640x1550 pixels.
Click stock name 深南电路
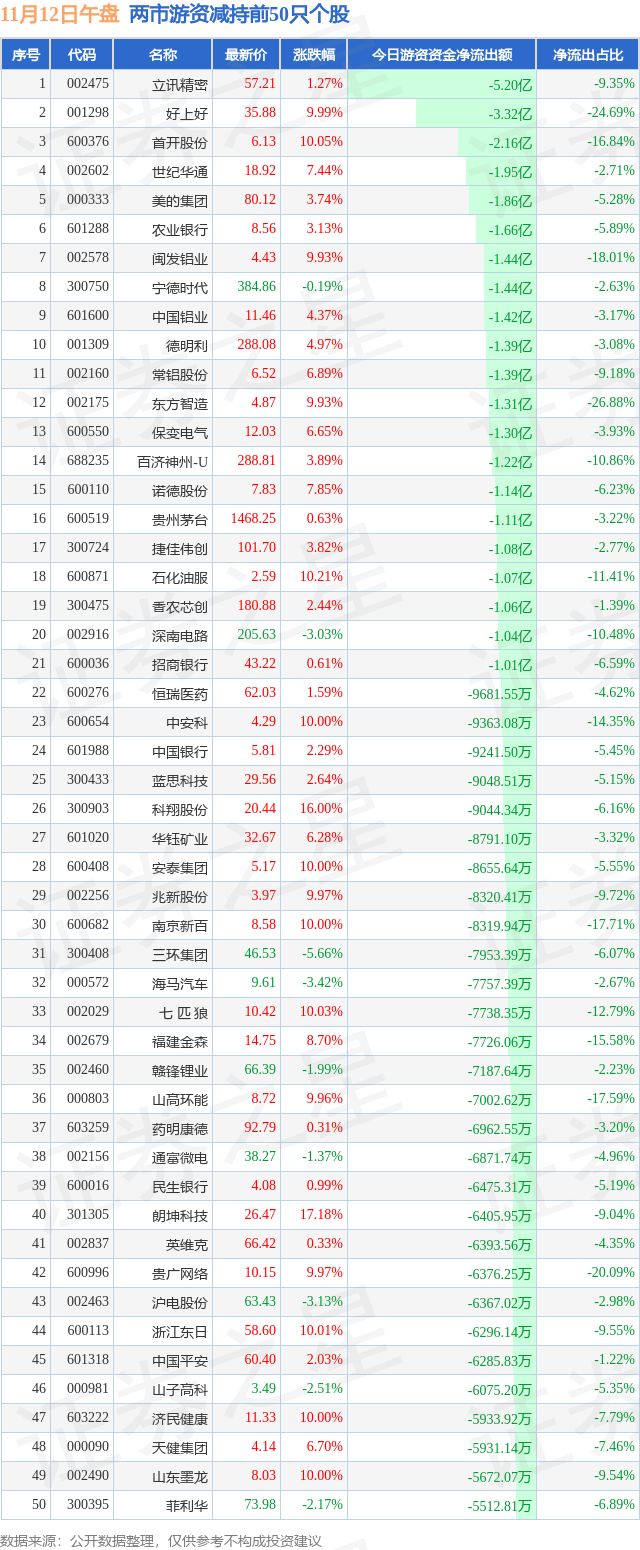[x=180, y=636]
